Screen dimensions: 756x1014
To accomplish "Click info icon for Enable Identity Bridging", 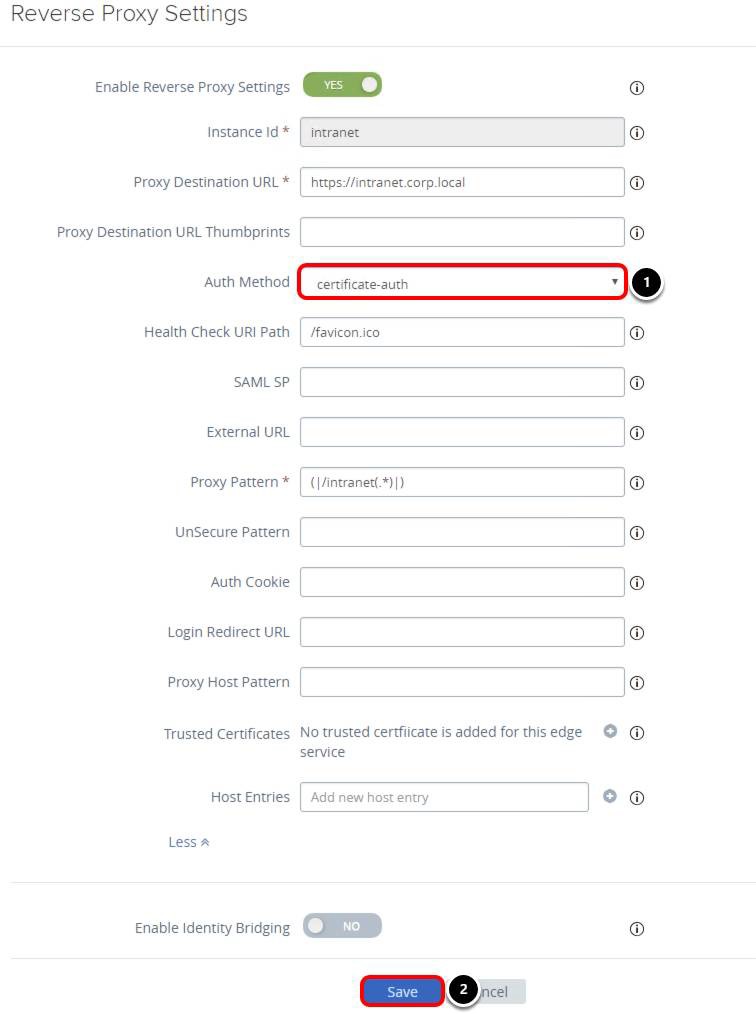I will (637, 929).
